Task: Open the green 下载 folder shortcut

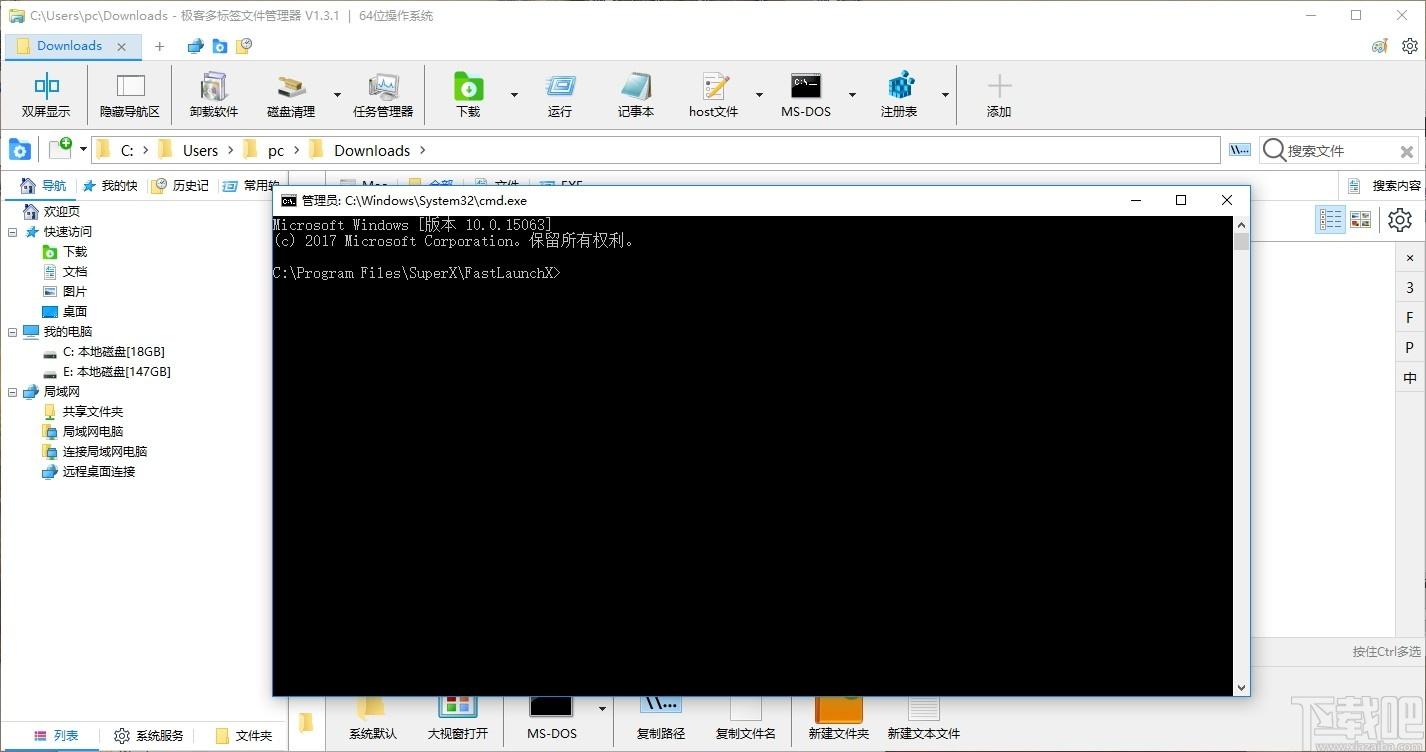Action: click(x=468, y=95)
